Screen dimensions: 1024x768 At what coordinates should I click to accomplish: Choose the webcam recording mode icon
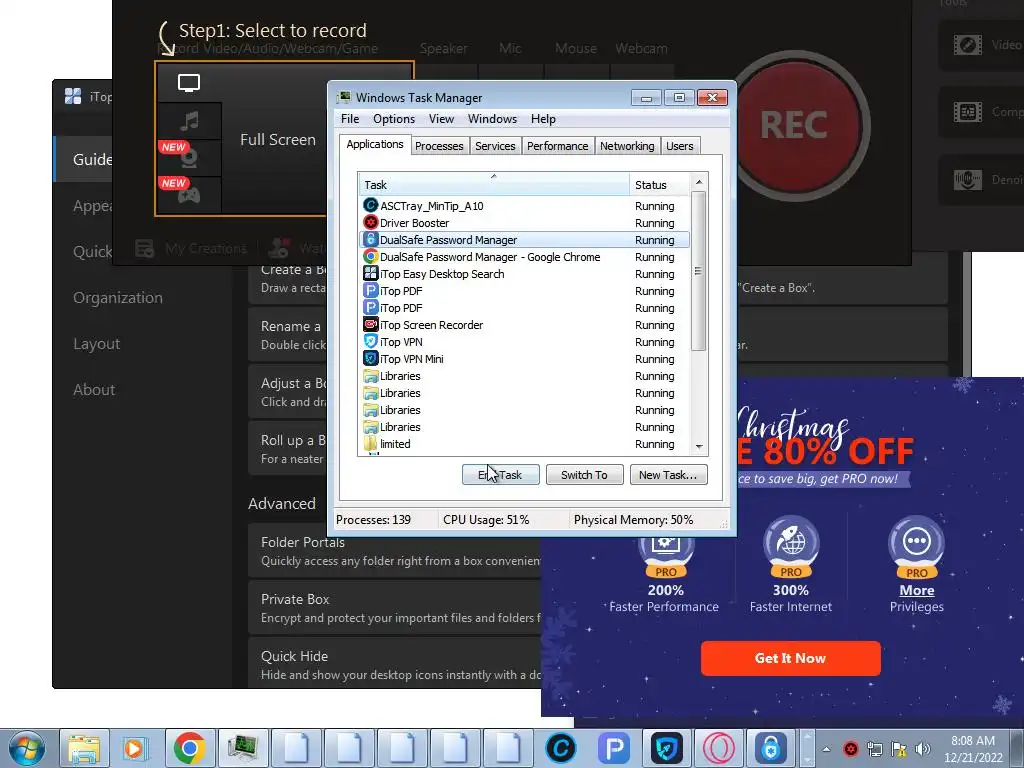[x=189, y=157]
